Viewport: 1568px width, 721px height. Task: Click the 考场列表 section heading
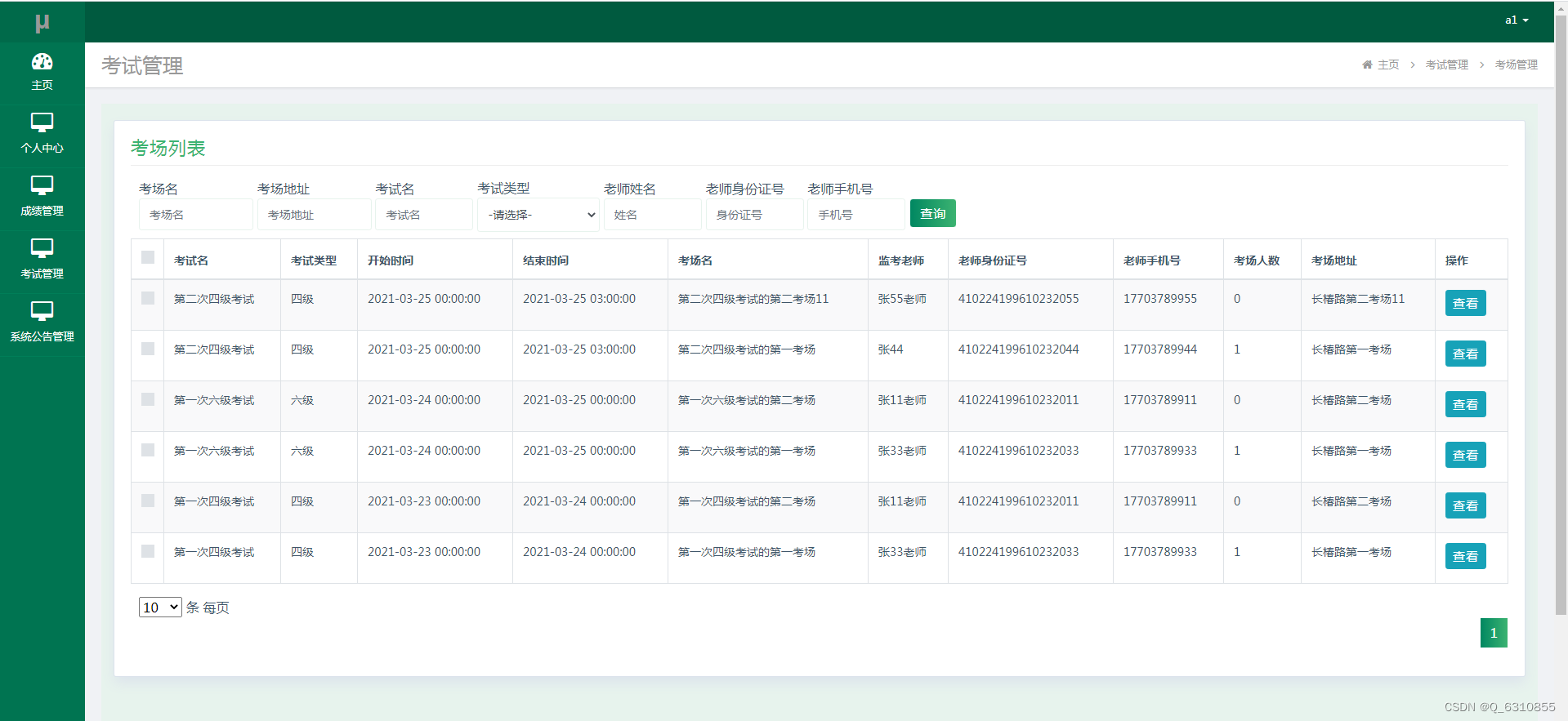[168, 148]
